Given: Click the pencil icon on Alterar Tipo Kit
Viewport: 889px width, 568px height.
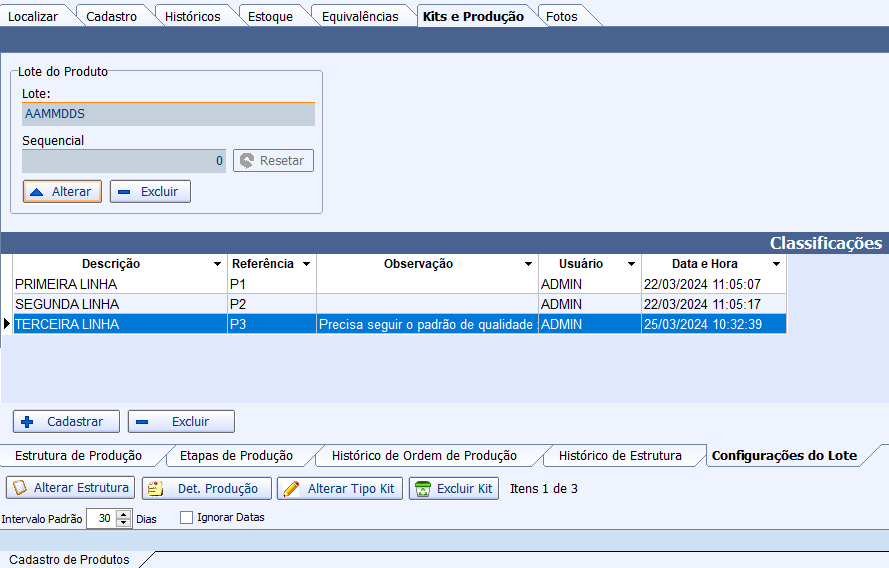Looking at the screenshot, I should 290,489.
